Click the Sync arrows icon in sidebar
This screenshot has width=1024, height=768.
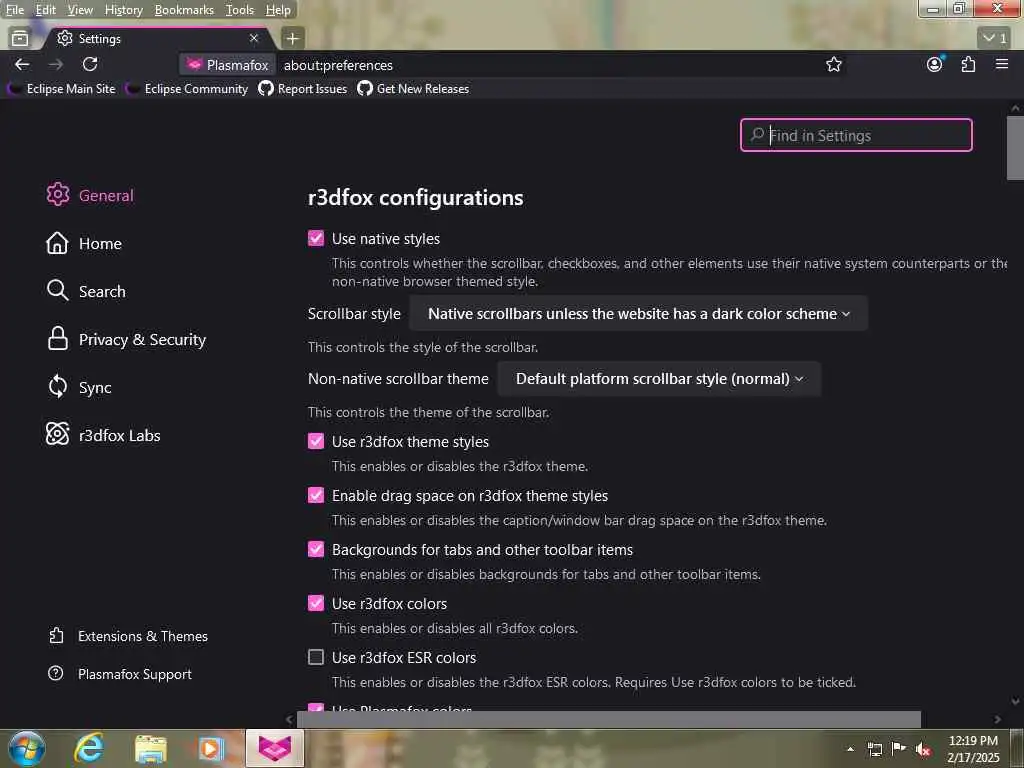pyautogui.click(x=57, y=387)
